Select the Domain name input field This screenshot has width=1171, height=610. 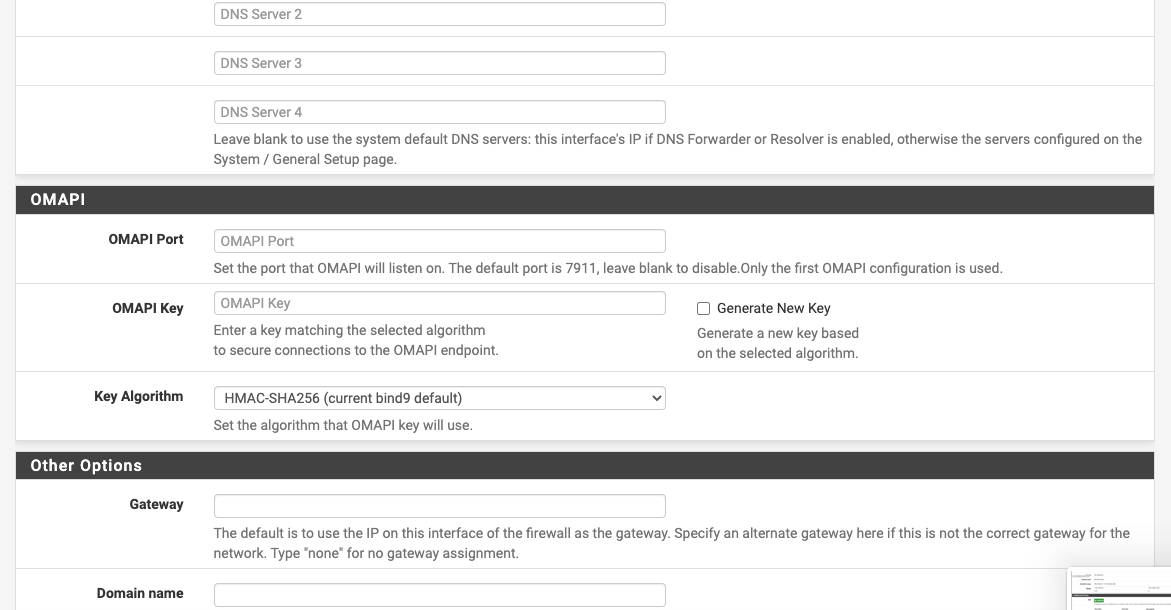(439, 595)
